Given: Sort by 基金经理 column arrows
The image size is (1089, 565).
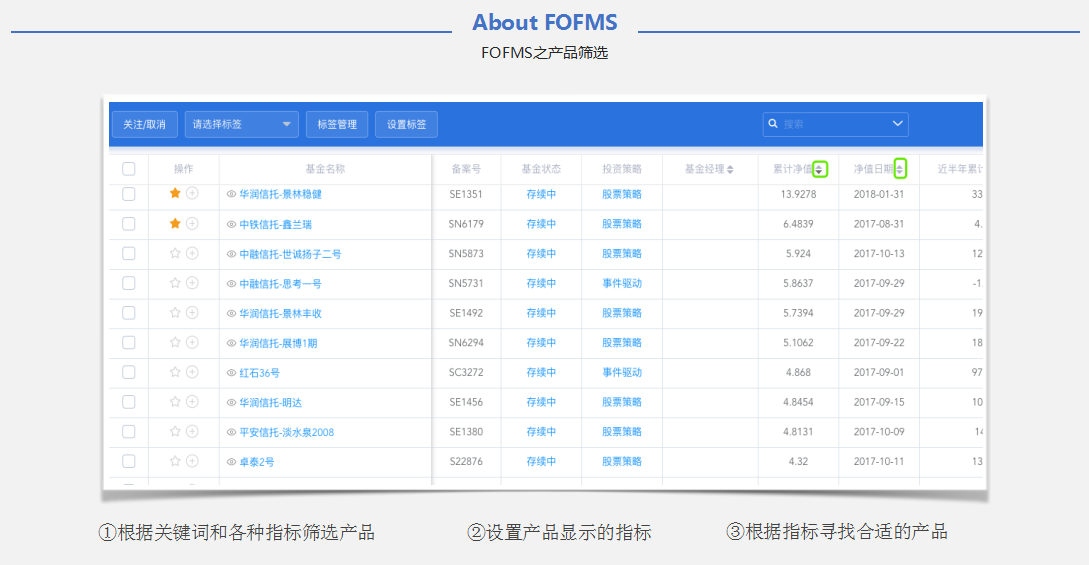Looking at the screenshot, I should 730,169.
